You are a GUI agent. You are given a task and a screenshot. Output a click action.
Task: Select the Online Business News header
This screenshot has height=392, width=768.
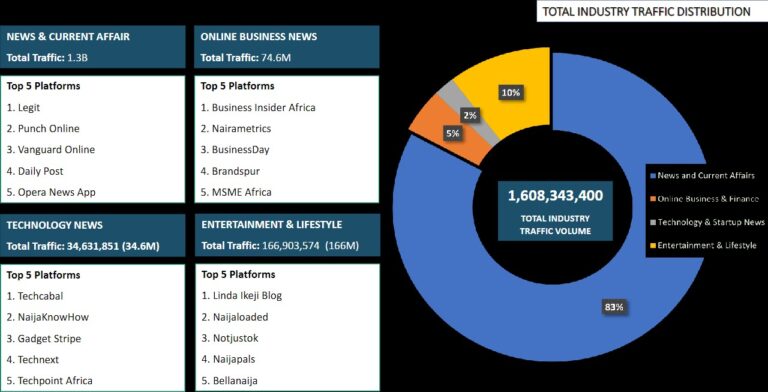(x=259, y=37)
